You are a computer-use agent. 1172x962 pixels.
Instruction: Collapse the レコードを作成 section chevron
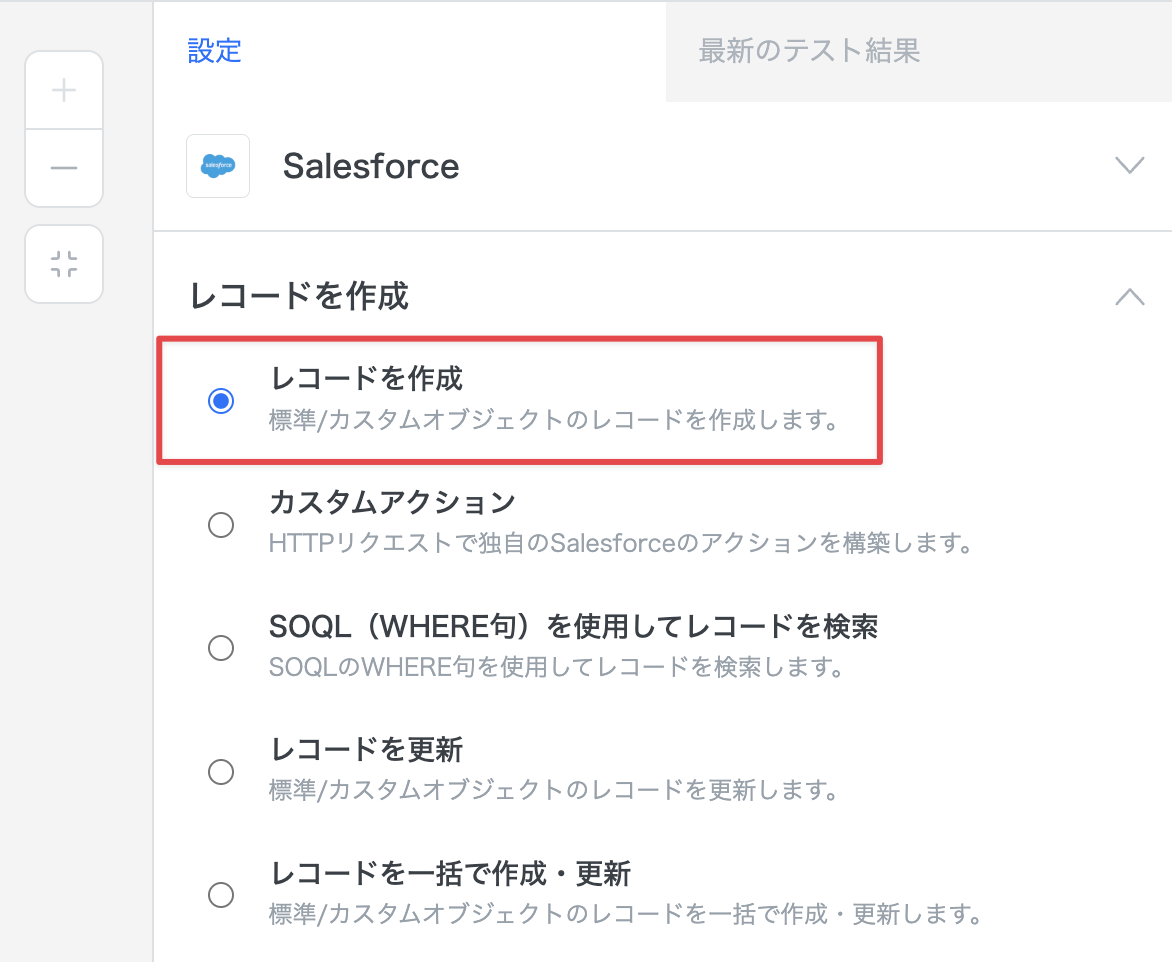(1129, 296)
